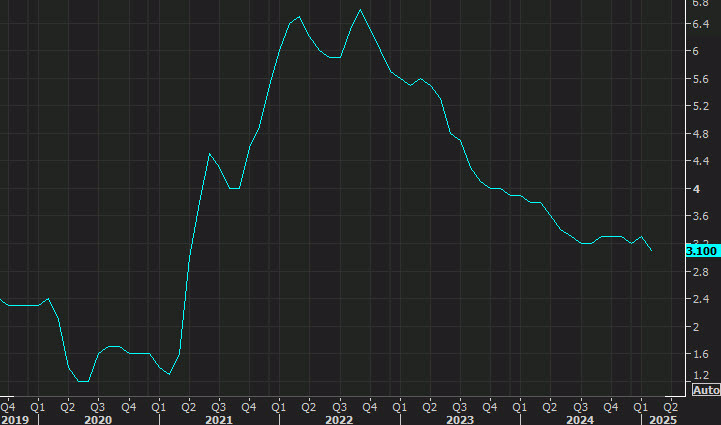This screenshot has height=425, width=721.
Task: Select the 2020 year label on time axis
Action: pos(97,419)
